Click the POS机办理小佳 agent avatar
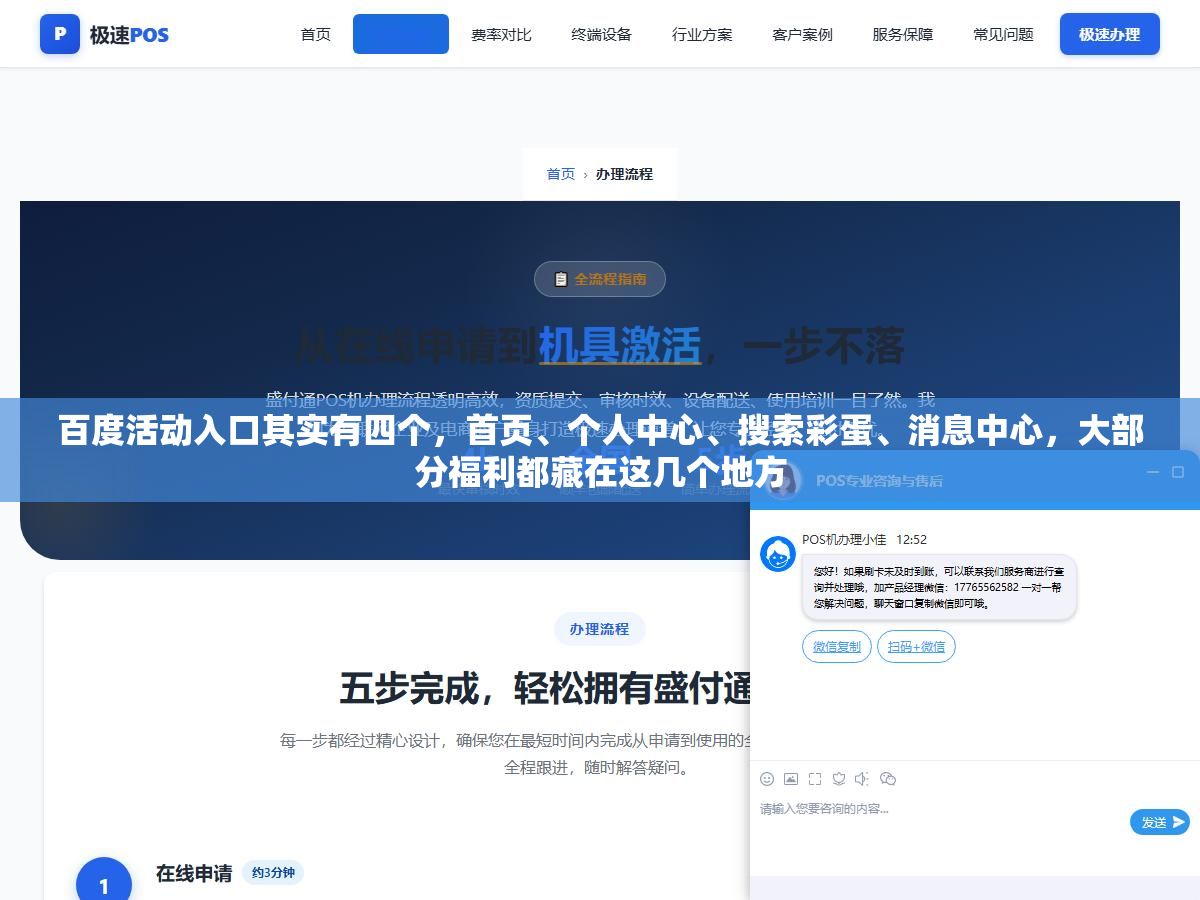Viewport: 1200px width, 900px height. [778, 554]
